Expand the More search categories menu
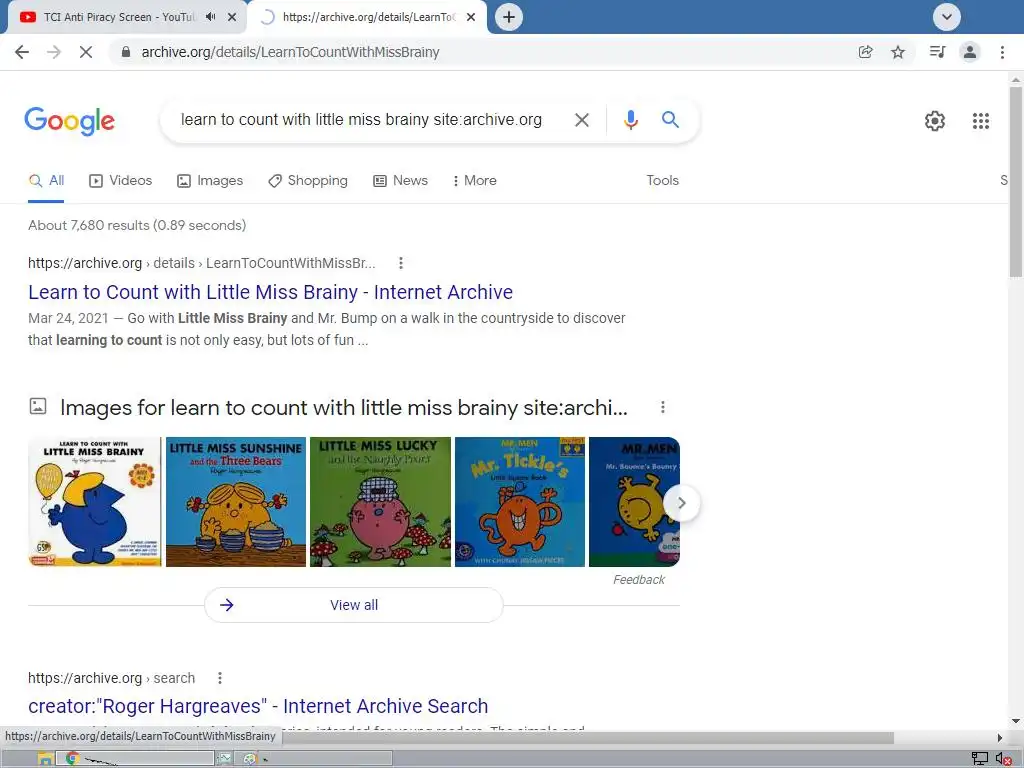Screen dimensions: 1024x768 coord(474,181)
